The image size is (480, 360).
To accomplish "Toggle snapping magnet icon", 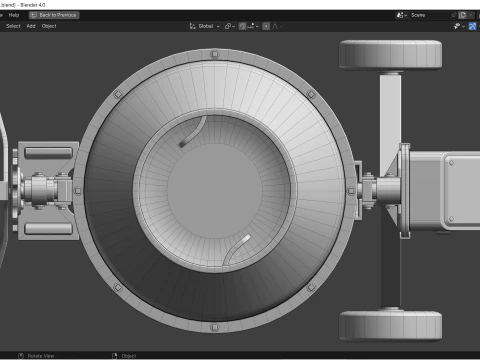I will pos(242,26).
